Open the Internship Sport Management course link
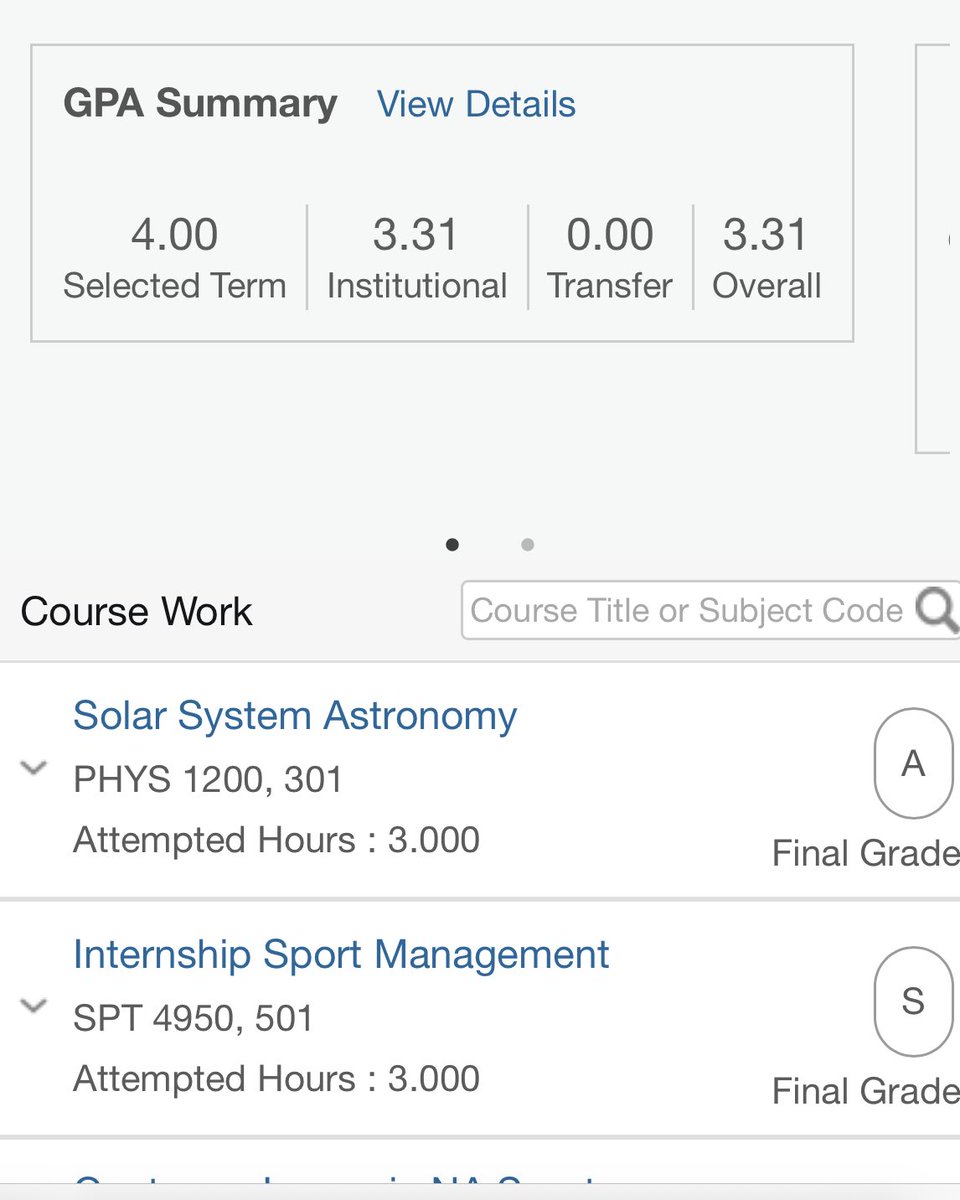This screenshot has height=1200, width=960. pyautogui.click(x=341, y=955)
